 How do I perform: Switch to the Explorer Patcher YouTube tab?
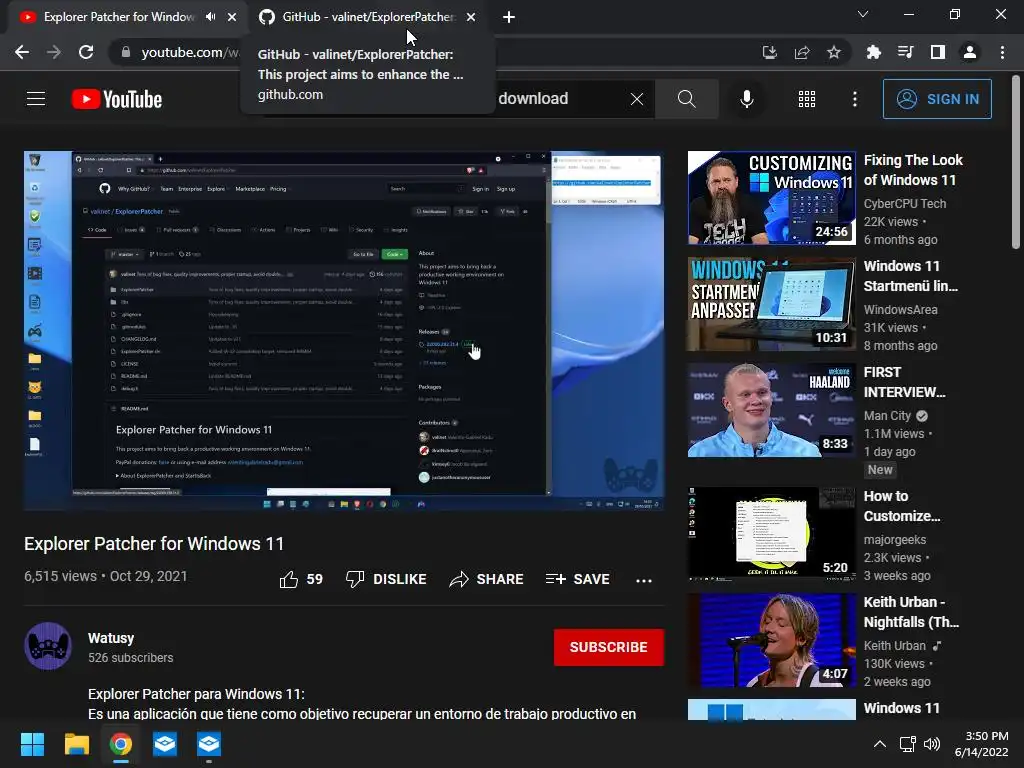click(119, 17)
